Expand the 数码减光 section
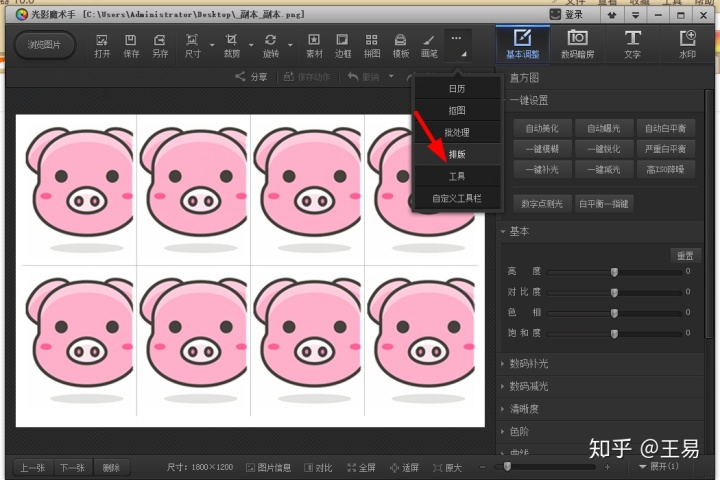This screenshot has height=480, width=720. (x=528, y=386)
